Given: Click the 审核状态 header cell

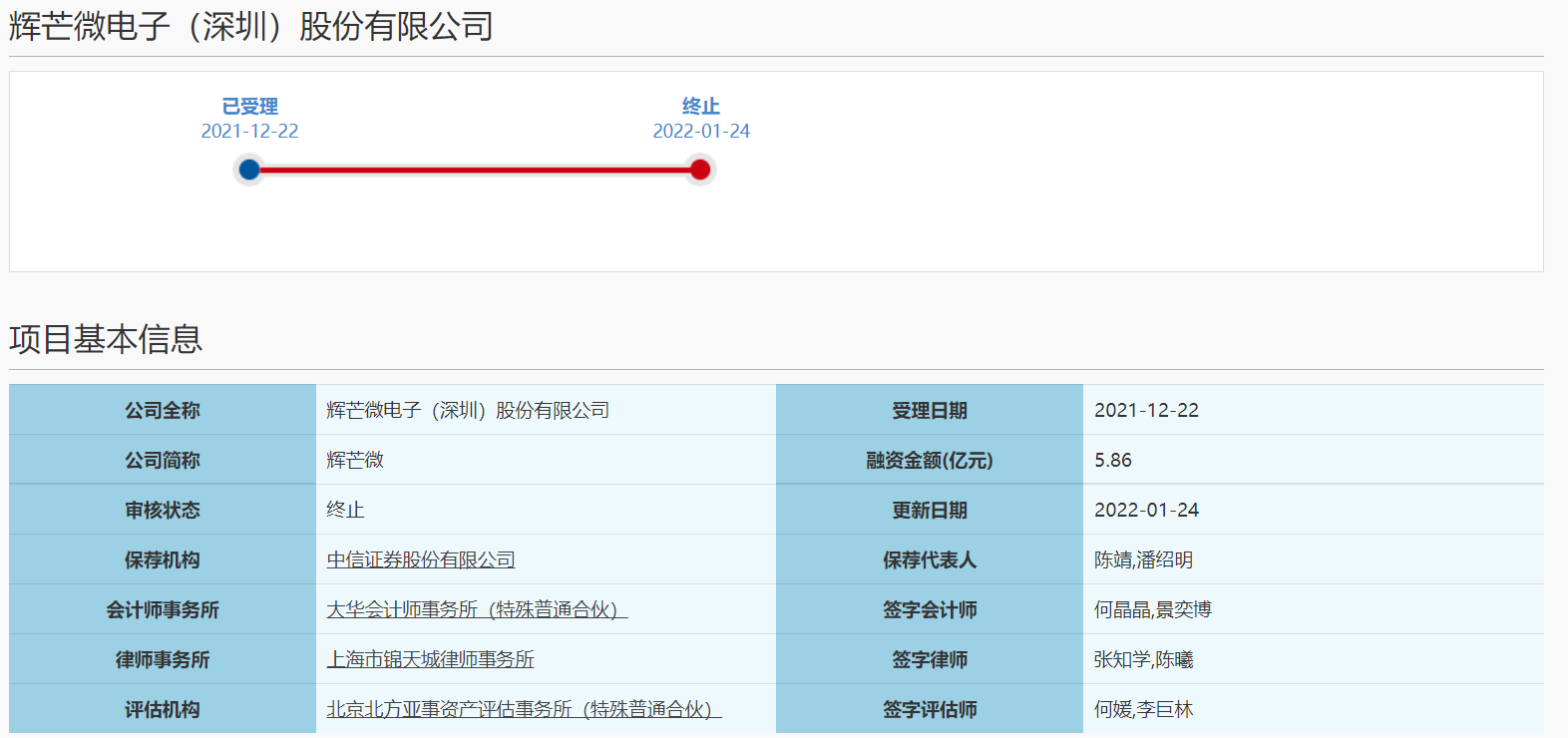Looking at the screenshot, I should [163, 510].
